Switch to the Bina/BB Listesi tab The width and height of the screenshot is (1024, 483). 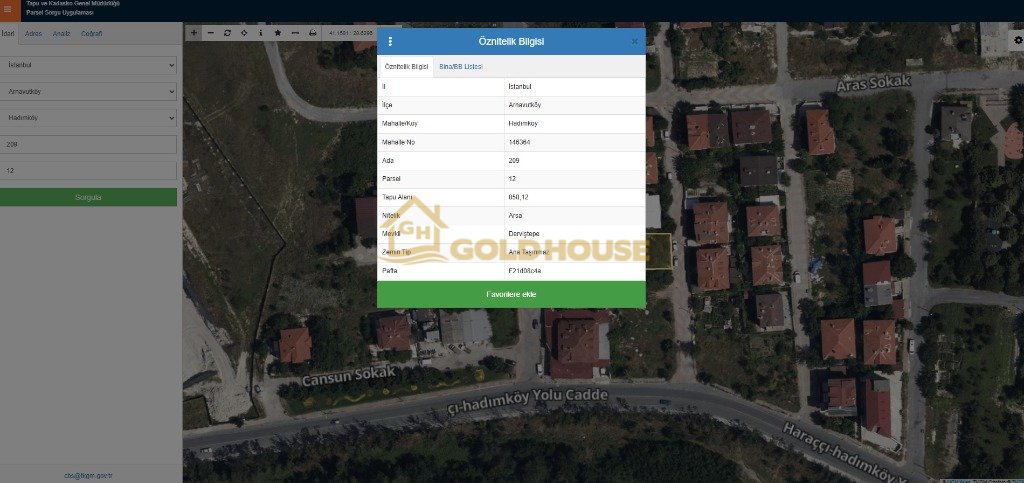[x=460, y=65]
